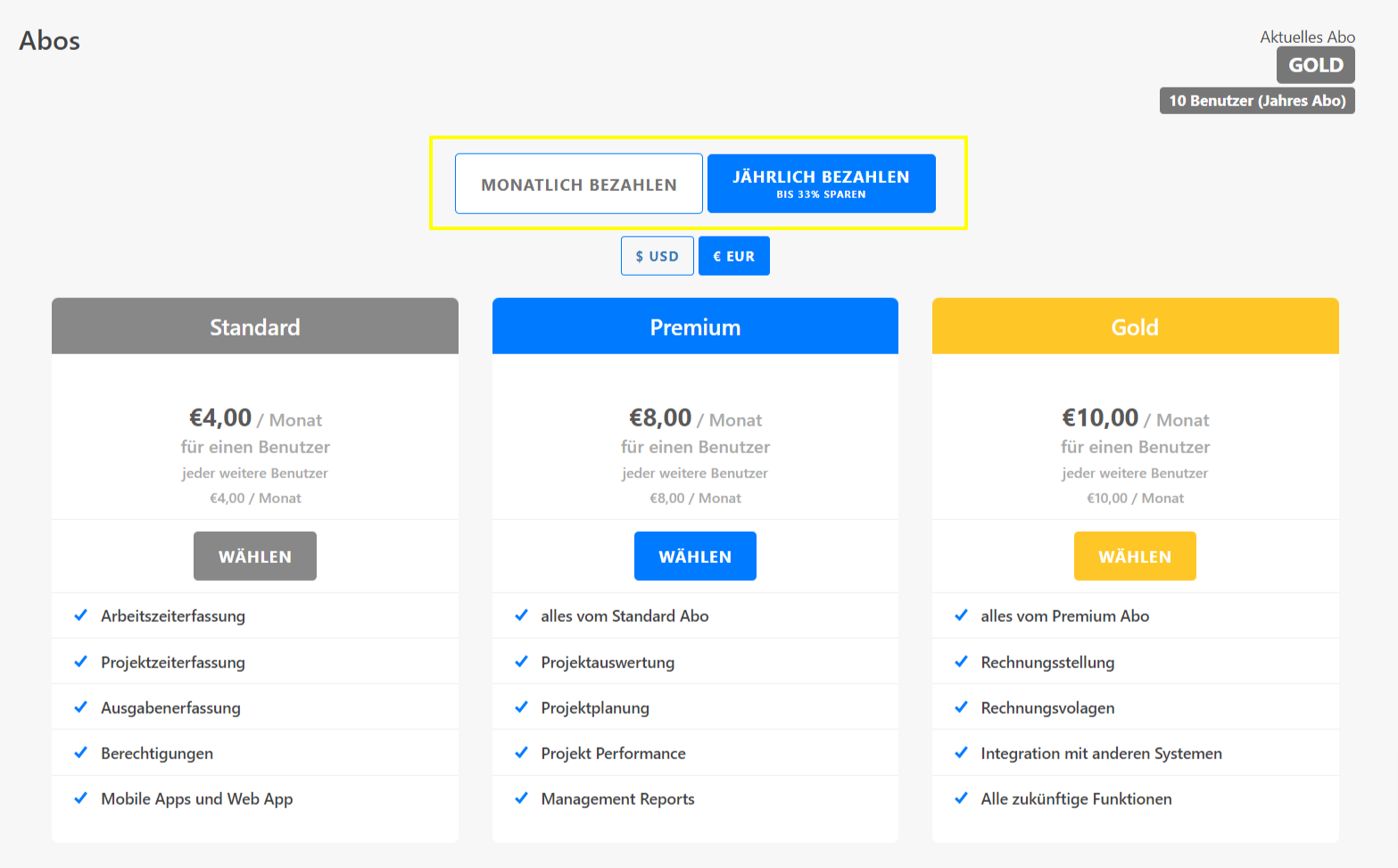The image size is (1398, 868).
Task: Click checkmark next to Integration mit anderen Systemen
Action: pyautogui.click(x=961, y=753)
